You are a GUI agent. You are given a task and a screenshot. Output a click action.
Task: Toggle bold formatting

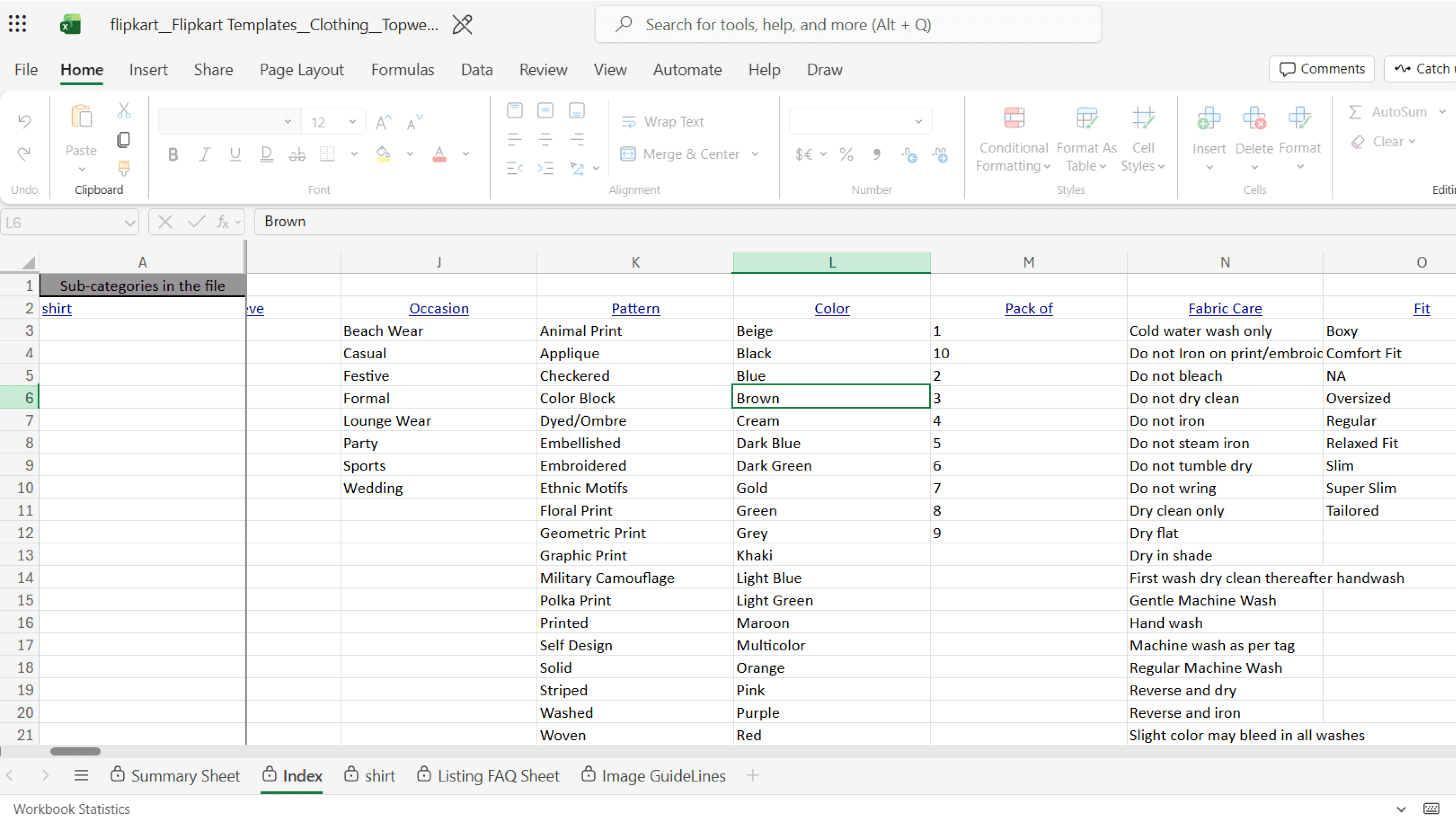173,154
